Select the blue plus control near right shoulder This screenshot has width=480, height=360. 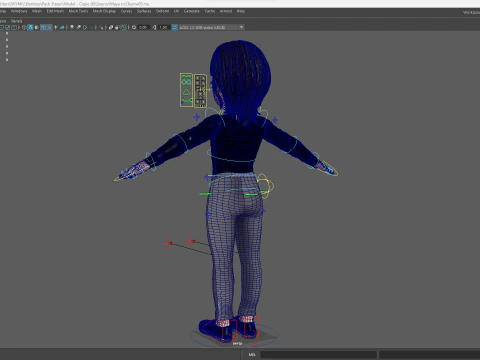coord(275,119)
